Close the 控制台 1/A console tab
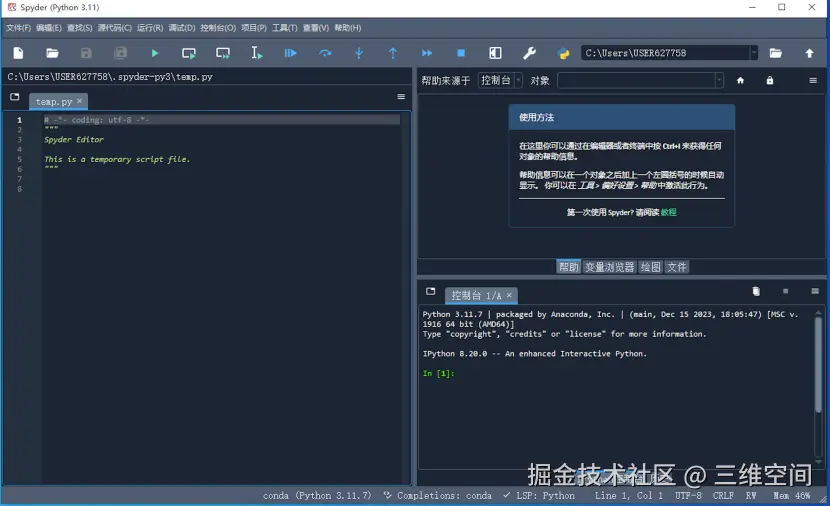Viewport: 830px width, 506px height. (509, 295)
